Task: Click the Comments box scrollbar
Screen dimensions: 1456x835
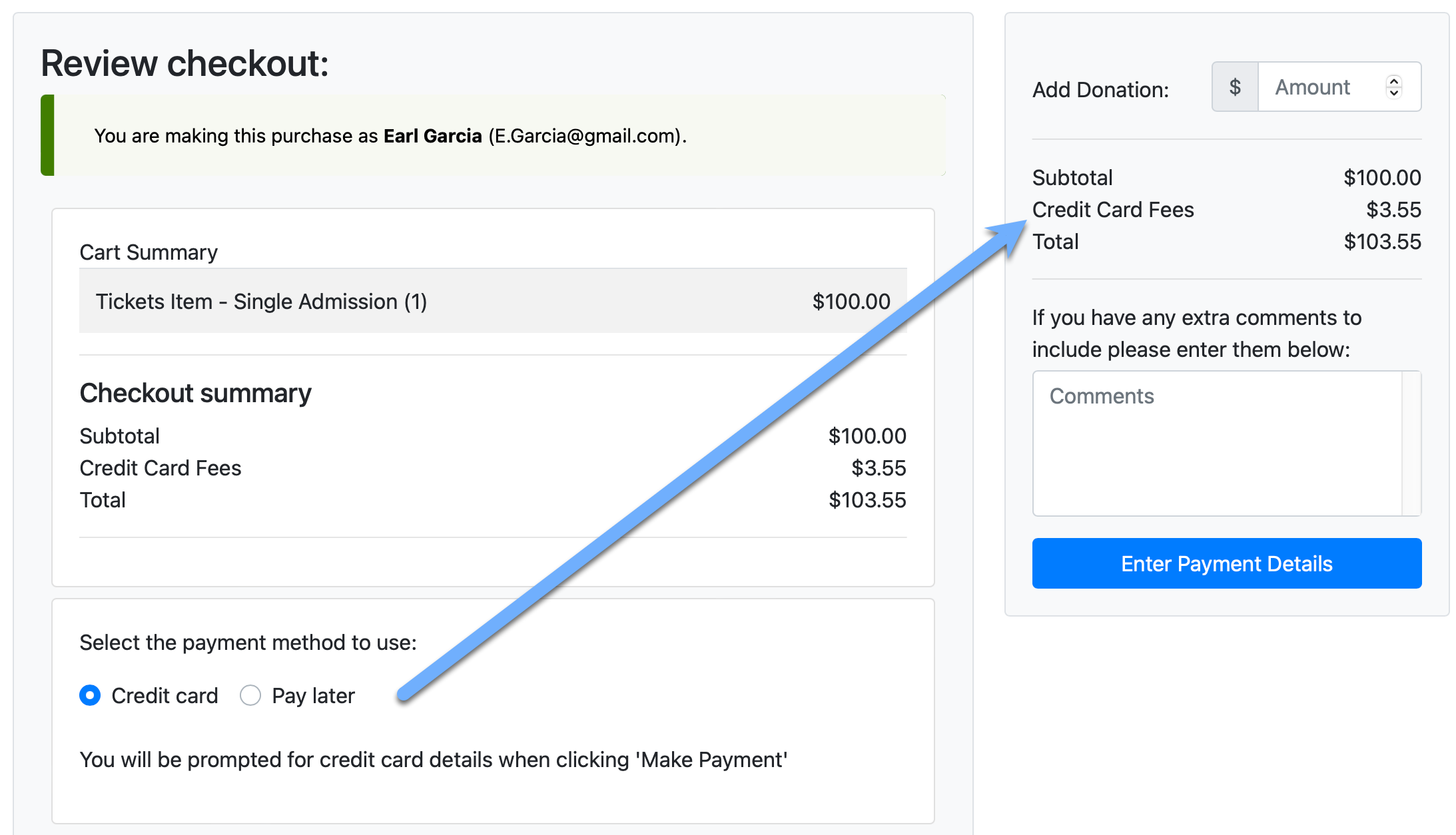Action: [x=1411, y=443]
